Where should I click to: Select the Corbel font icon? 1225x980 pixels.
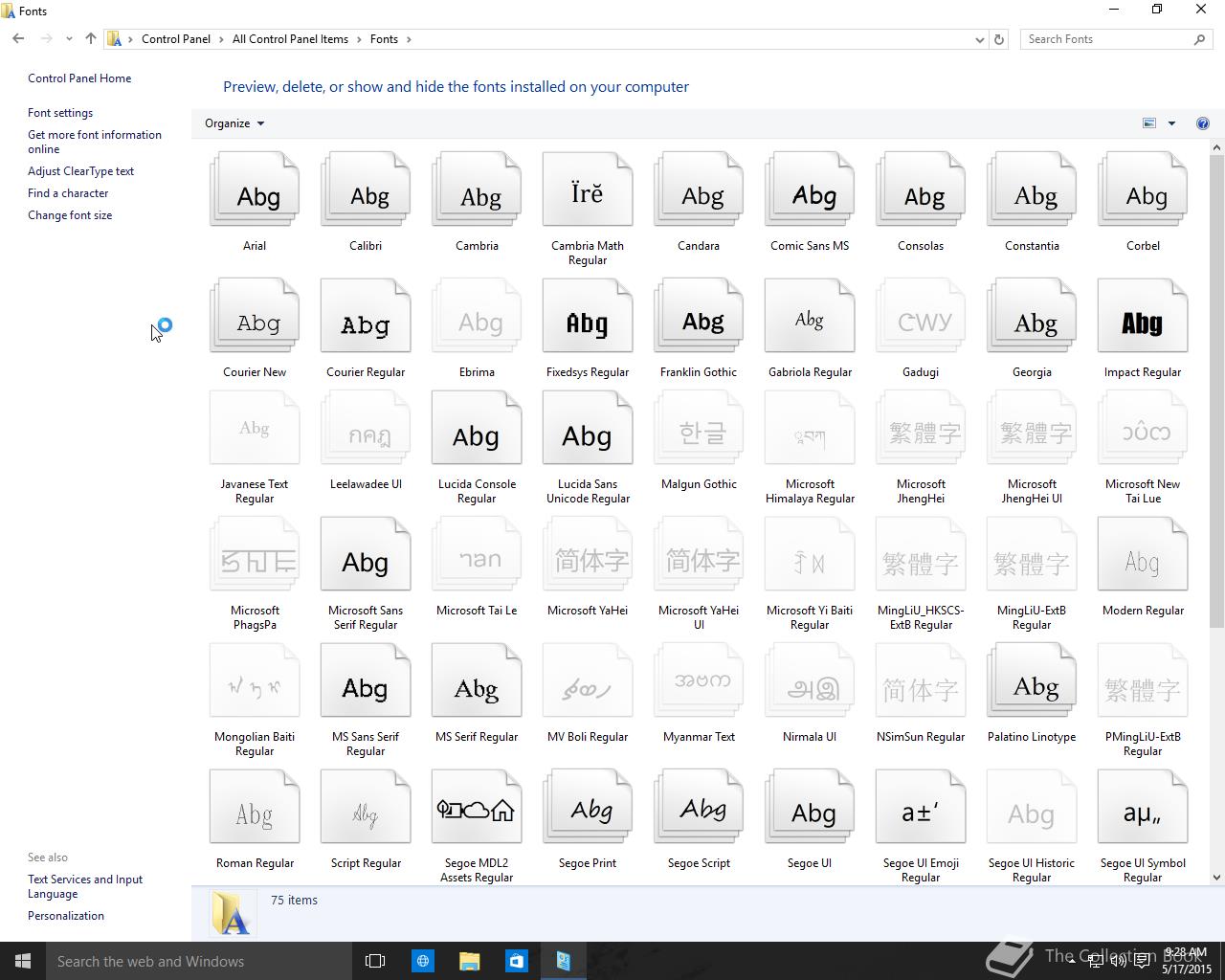[1143, 189]
